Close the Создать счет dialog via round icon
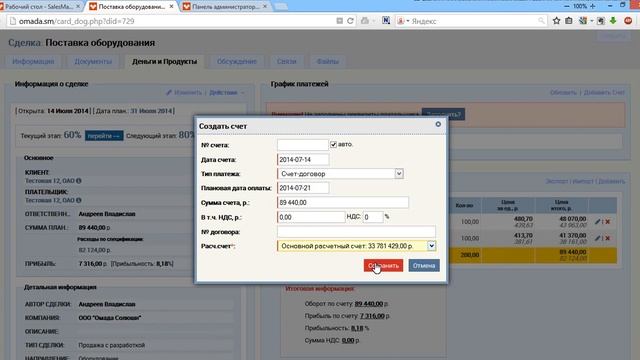 pyautogui.click(x=438, y=124)
